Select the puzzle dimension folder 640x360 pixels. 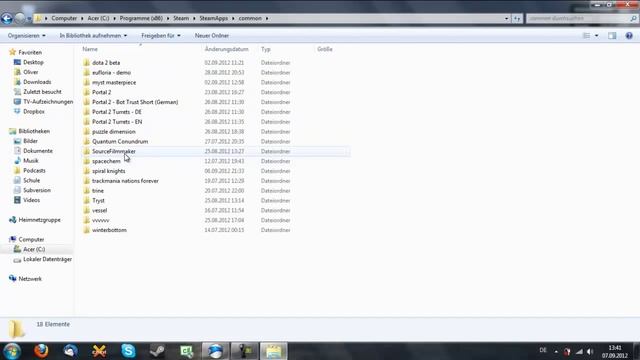[x=113, y=132]
